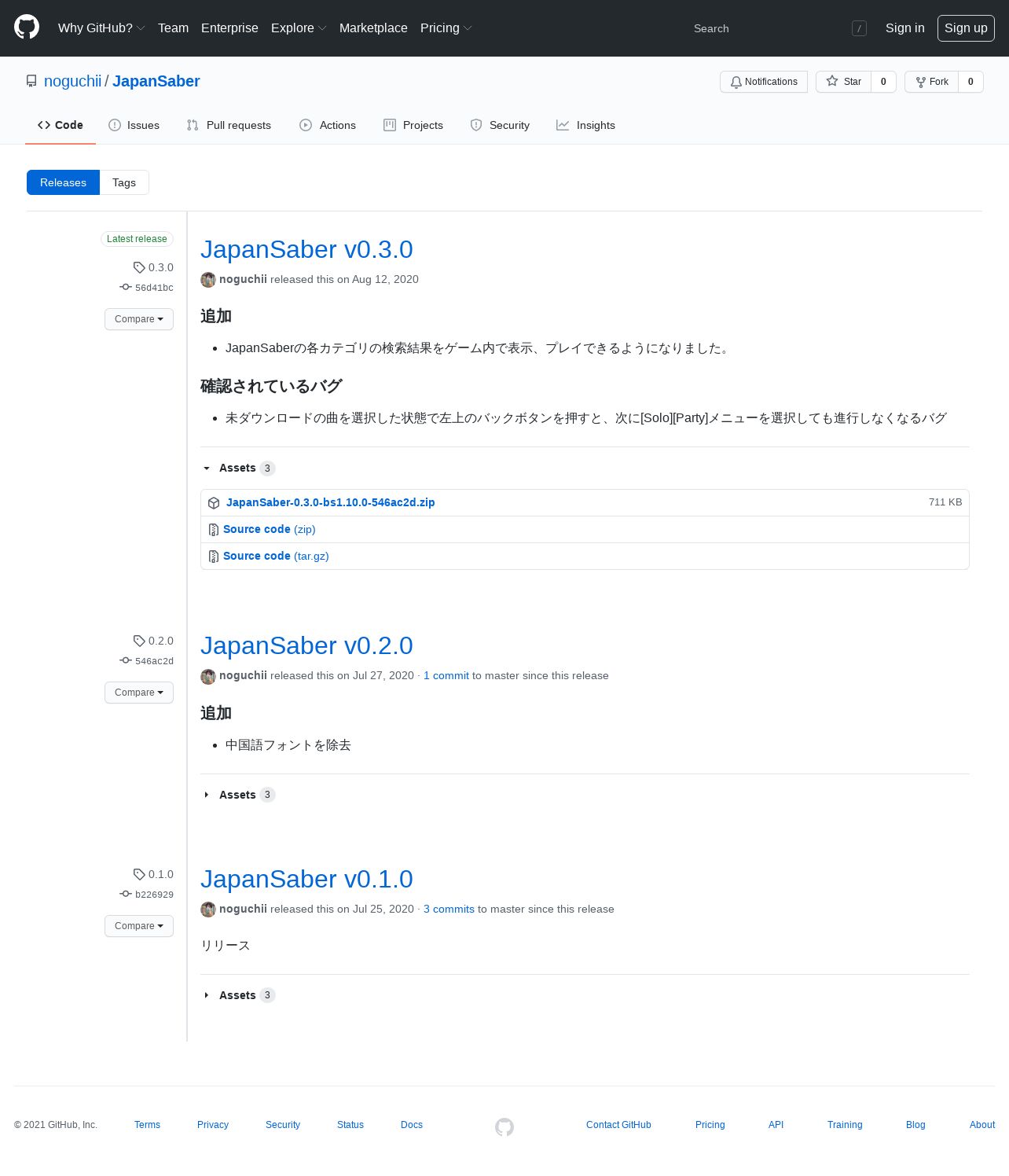
Task: Collapse the Assets section of v0.3.0
Action: point(238,468)
